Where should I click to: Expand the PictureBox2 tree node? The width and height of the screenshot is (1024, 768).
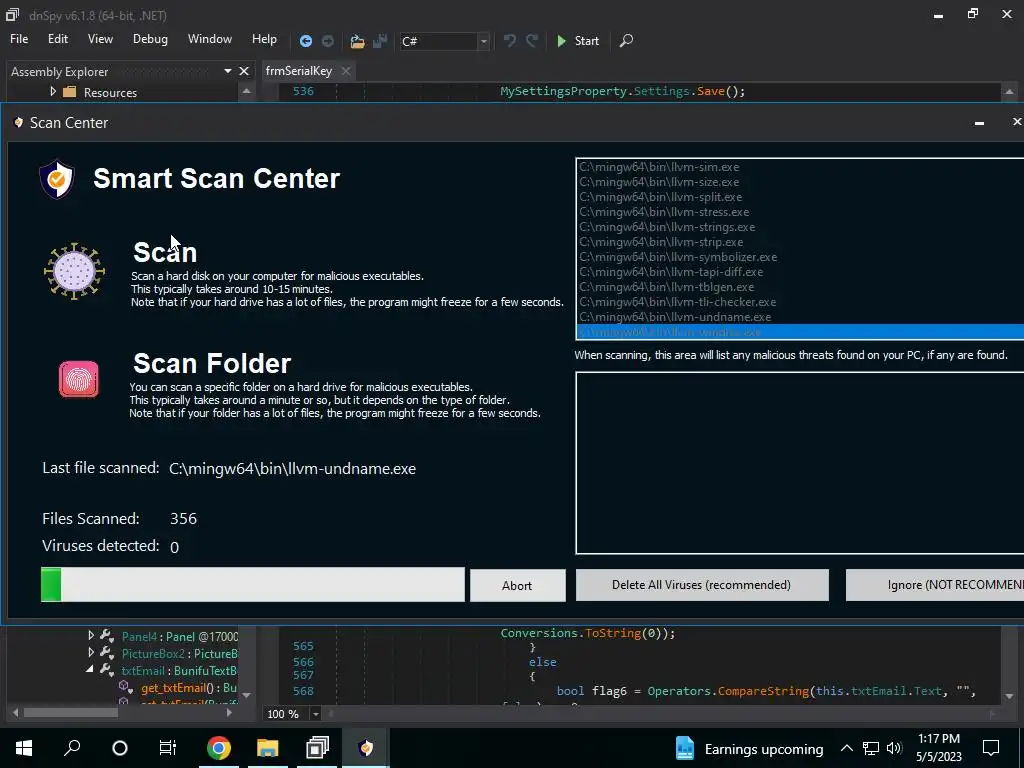[x=91, y=652]
